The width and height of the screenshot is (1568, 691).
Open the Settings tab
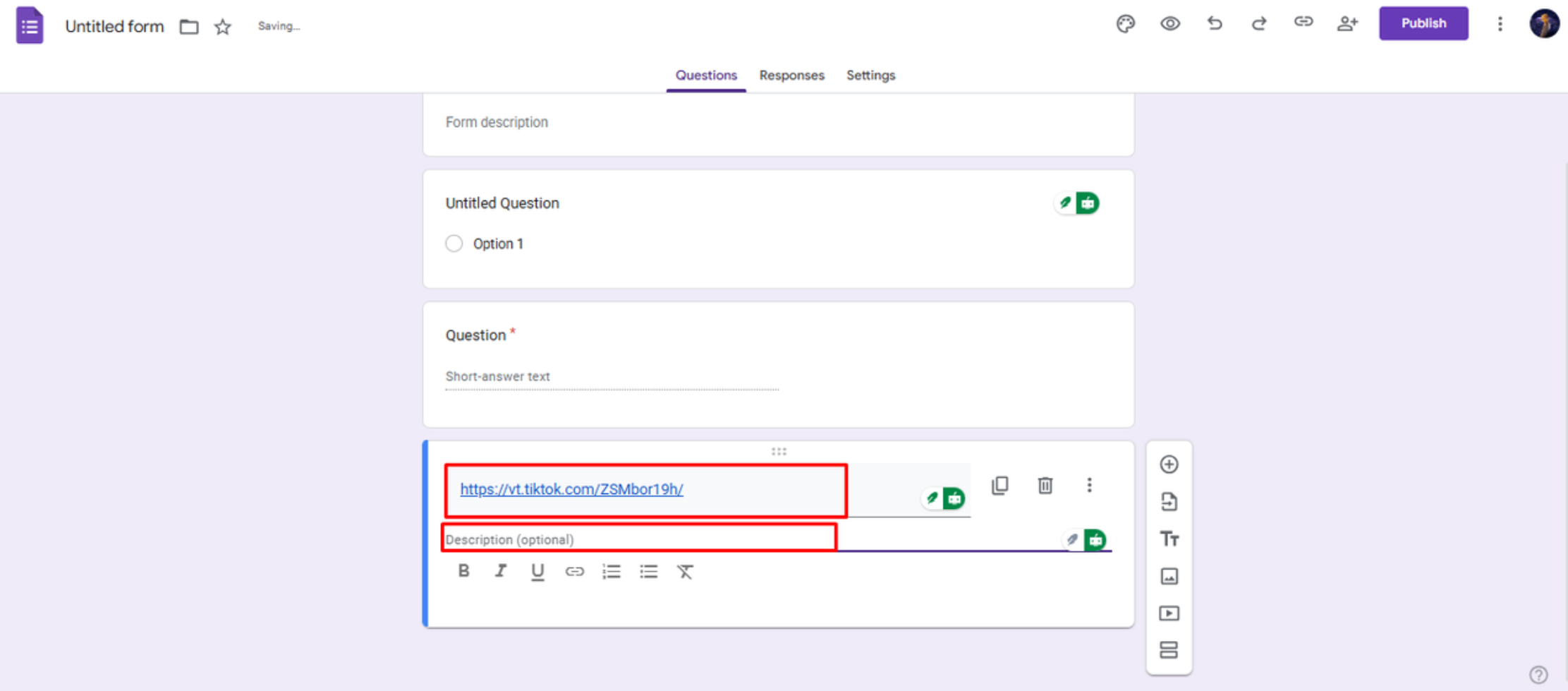(x=870, y=76)
